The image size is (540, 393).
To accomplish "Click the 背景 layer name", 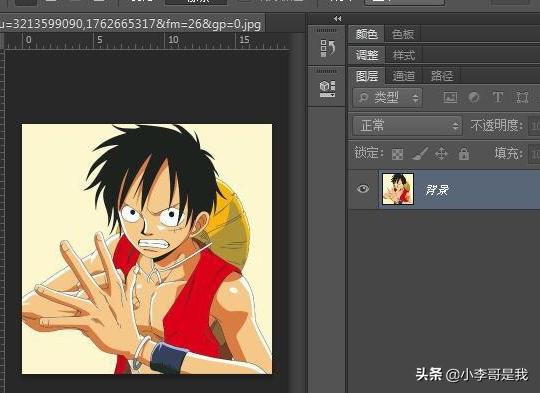I will (x=437, y=190).
